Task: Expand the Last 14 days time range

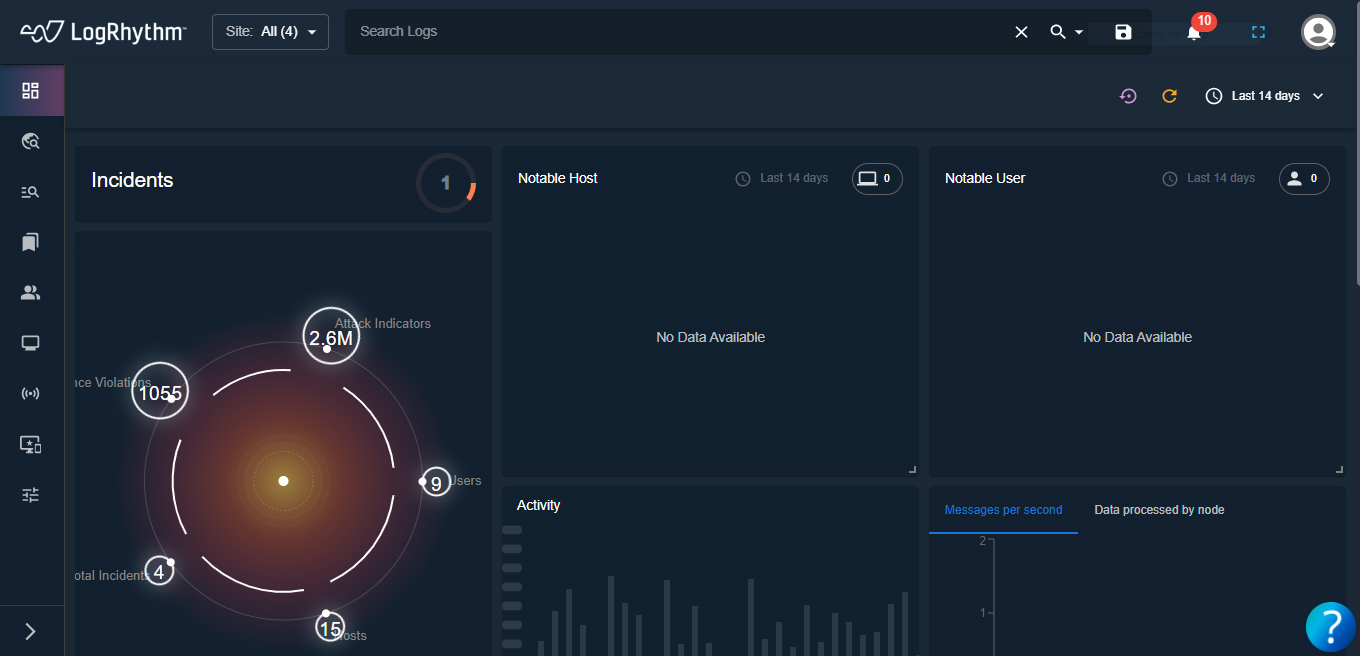Action: tap(1265, 96)
